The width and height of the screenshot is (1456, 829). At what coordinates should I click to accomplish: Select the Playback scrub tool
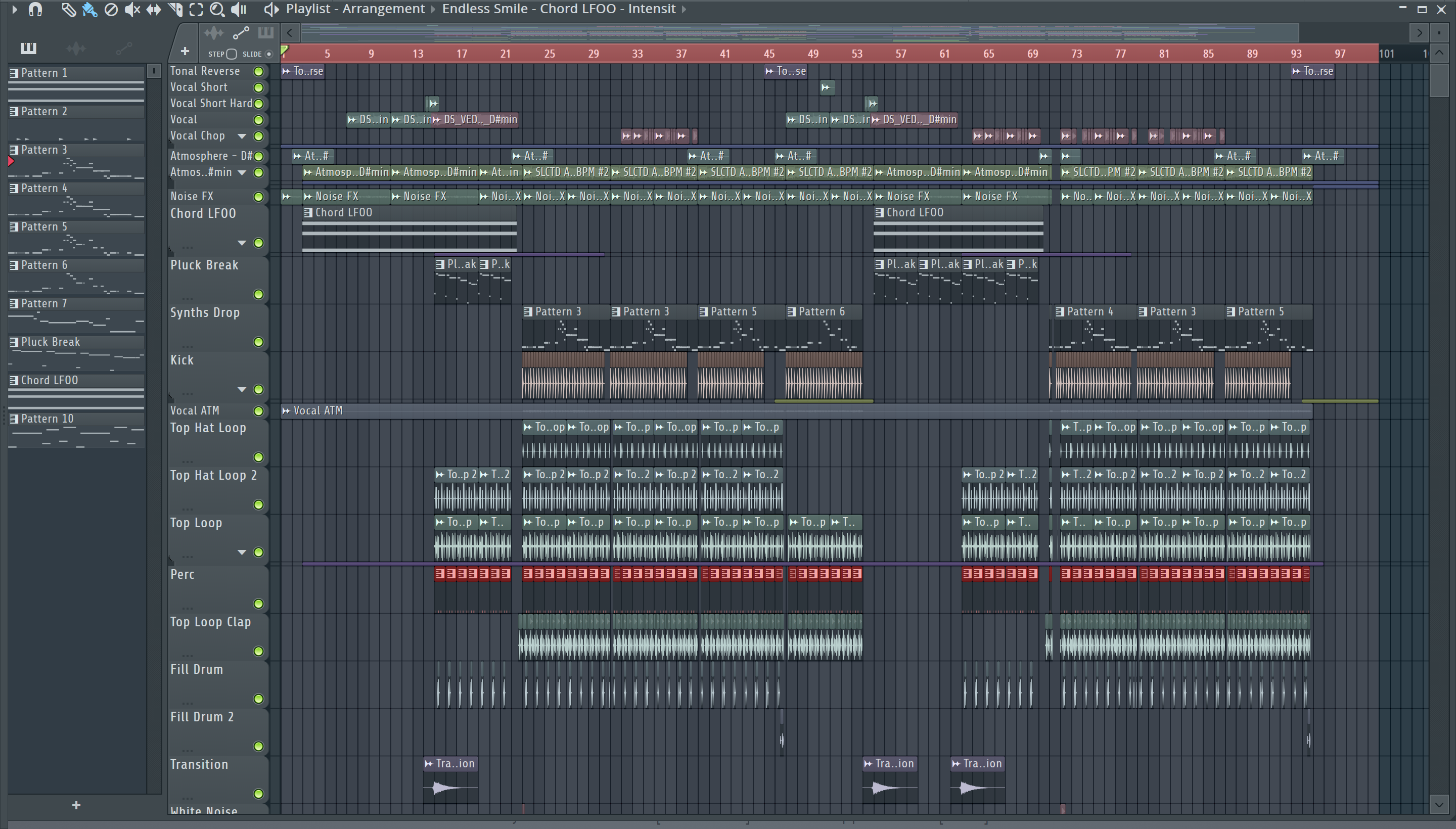coord(239,9)
